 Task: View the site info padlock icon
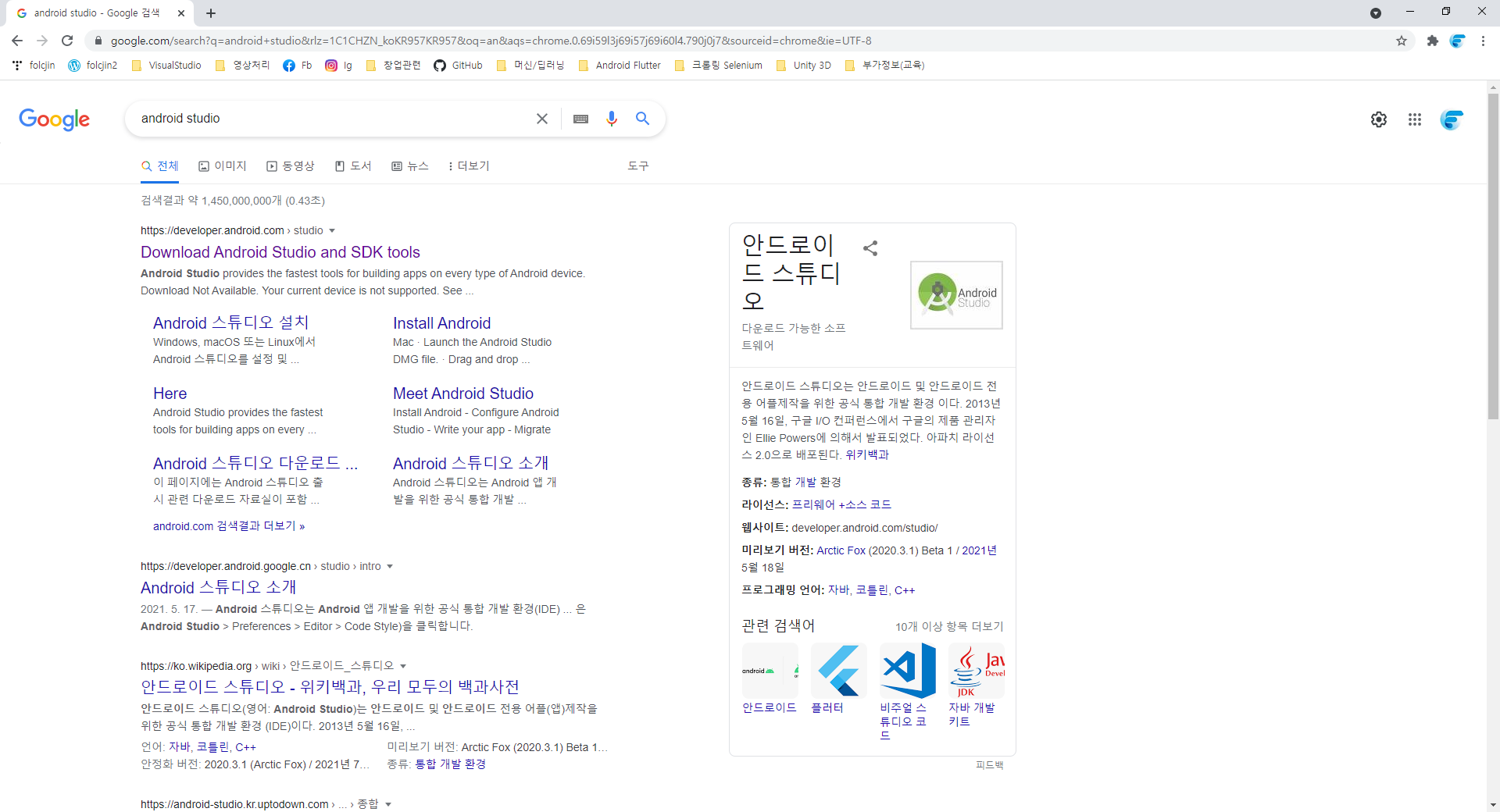tap(98, 41)
